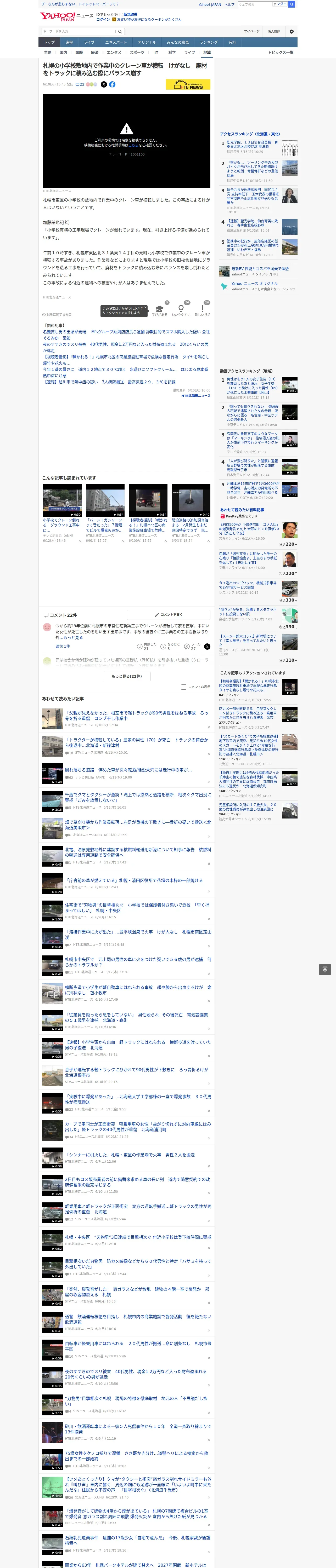Open access ranking item 1 聖光学院 article
The image size is (336, 1568).
253,145
